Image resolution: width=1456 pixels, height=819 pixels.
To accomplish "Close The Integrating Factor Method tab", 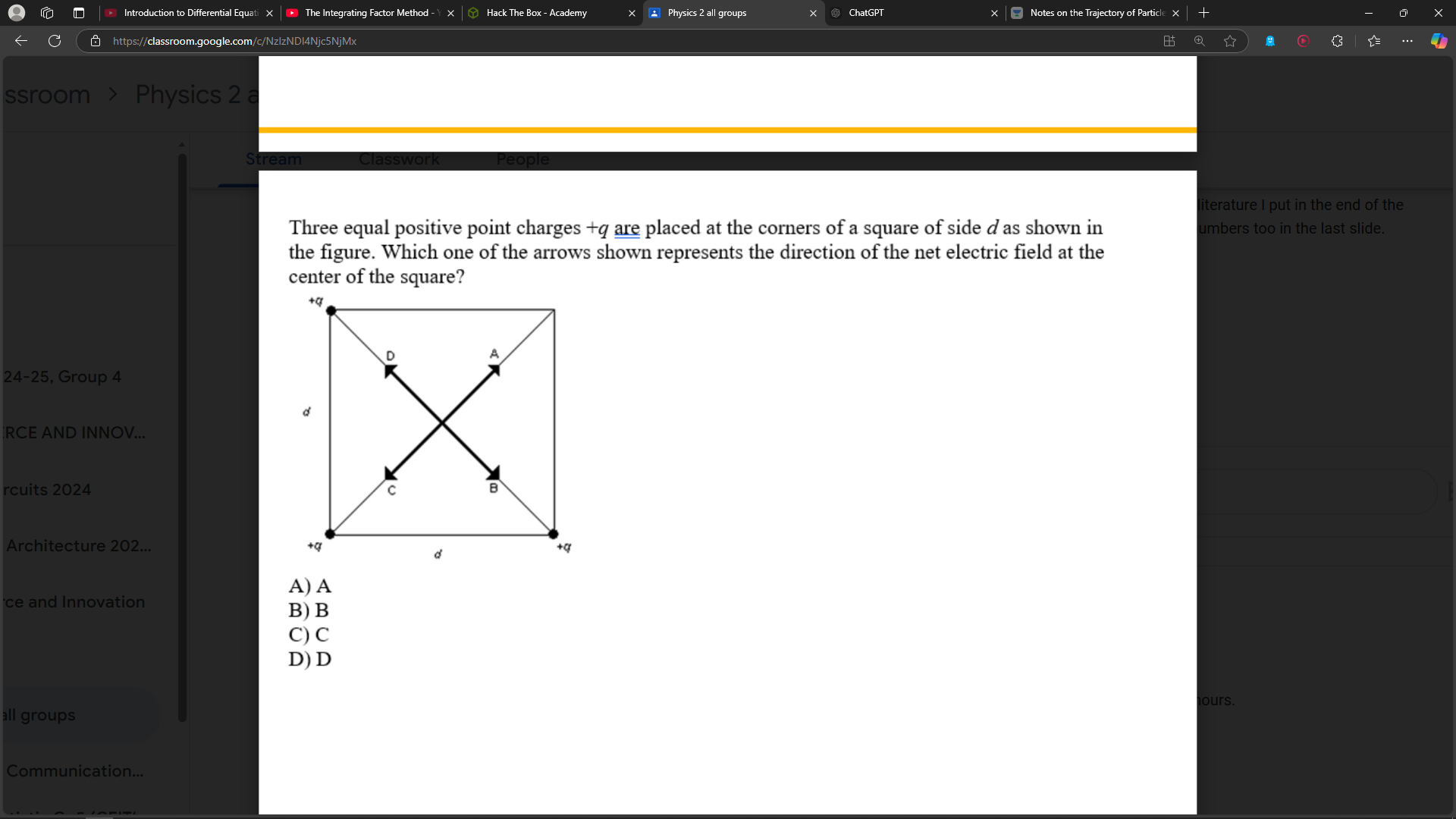I will (x=450, y=13).
